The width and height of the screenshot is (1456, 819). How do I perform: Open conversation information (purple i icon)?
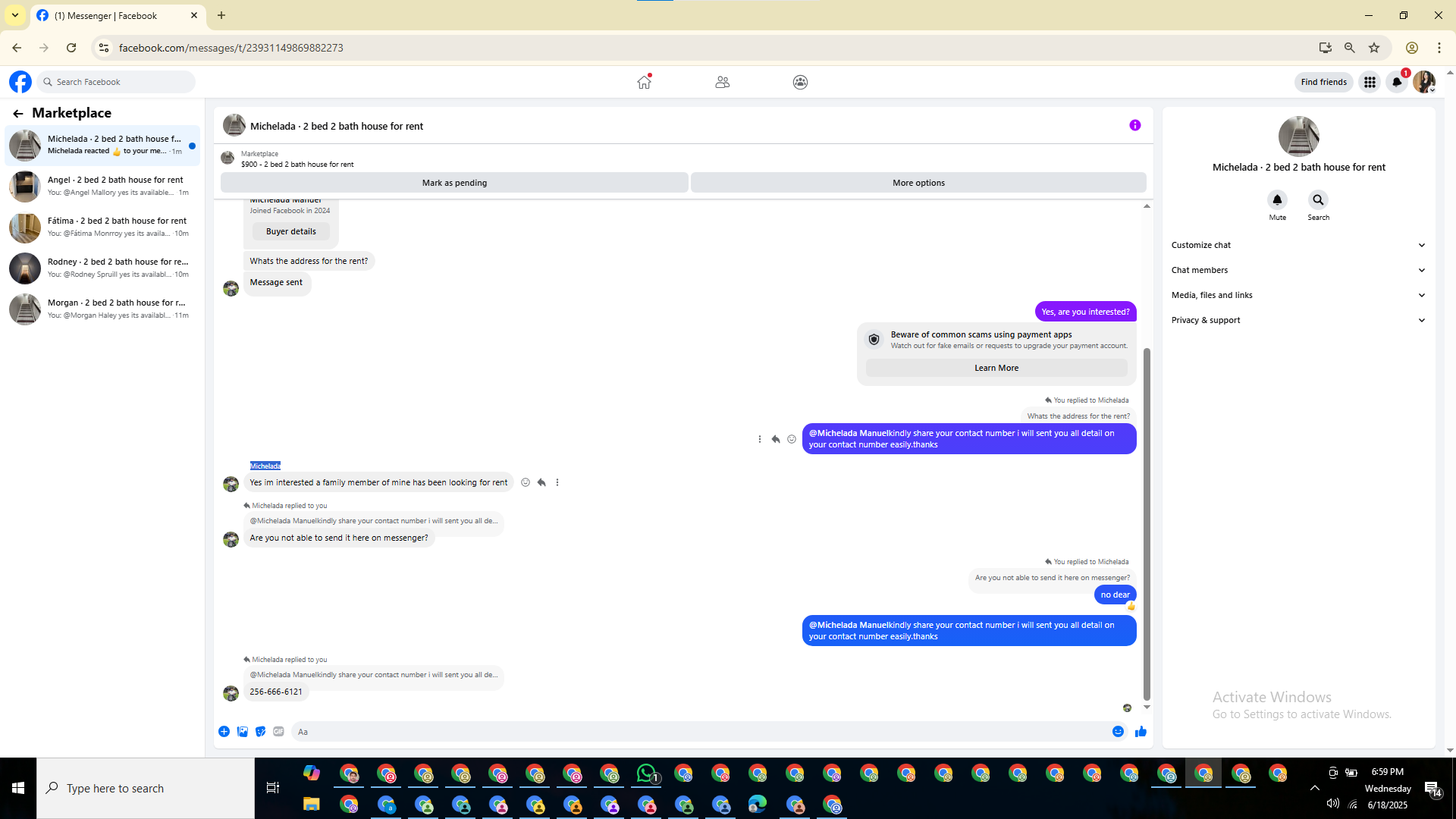[1135, 125]
